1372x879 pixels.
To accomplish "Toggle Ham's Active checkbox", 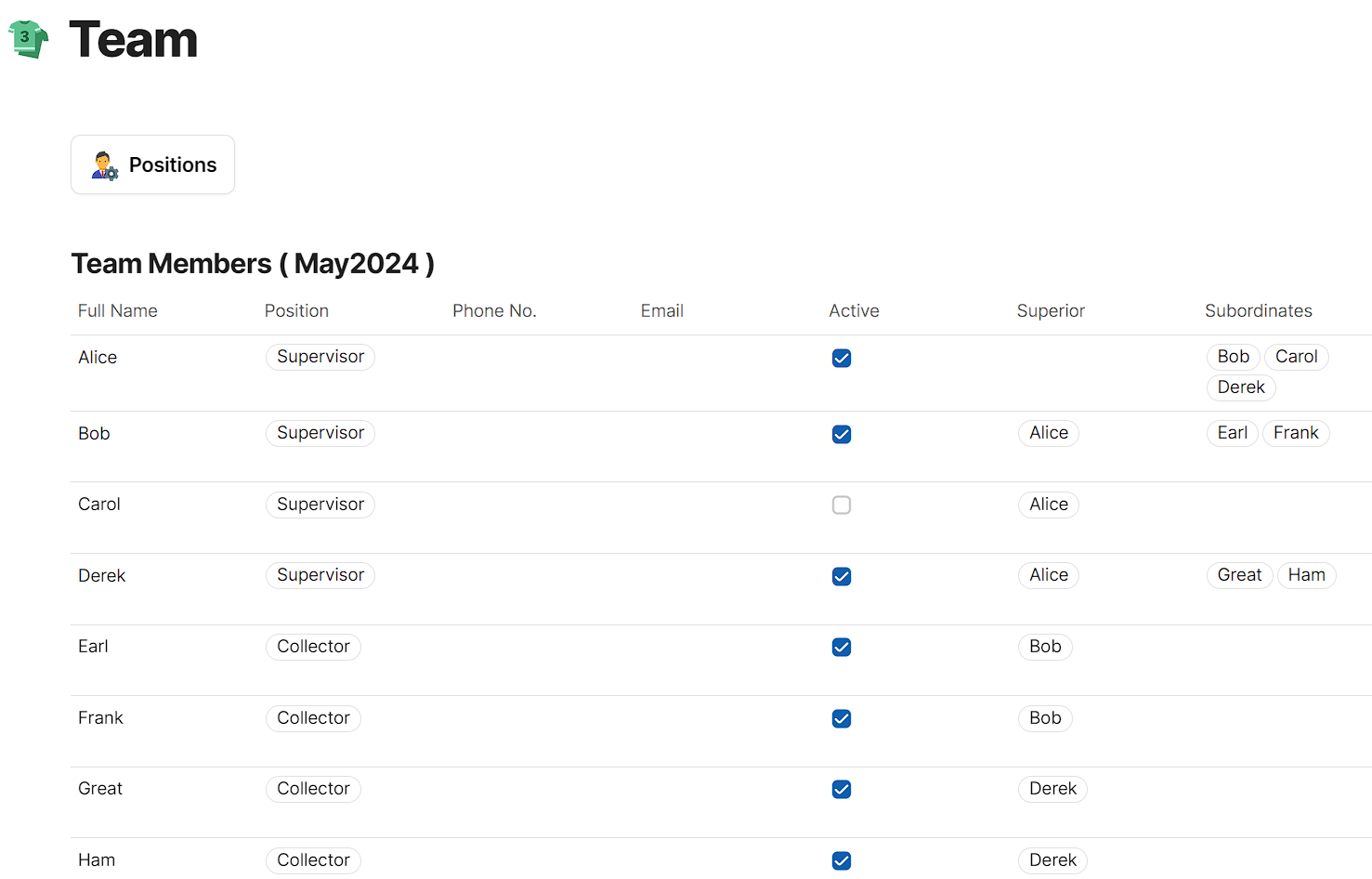I will pyautogui.click(x=842, y=861).
